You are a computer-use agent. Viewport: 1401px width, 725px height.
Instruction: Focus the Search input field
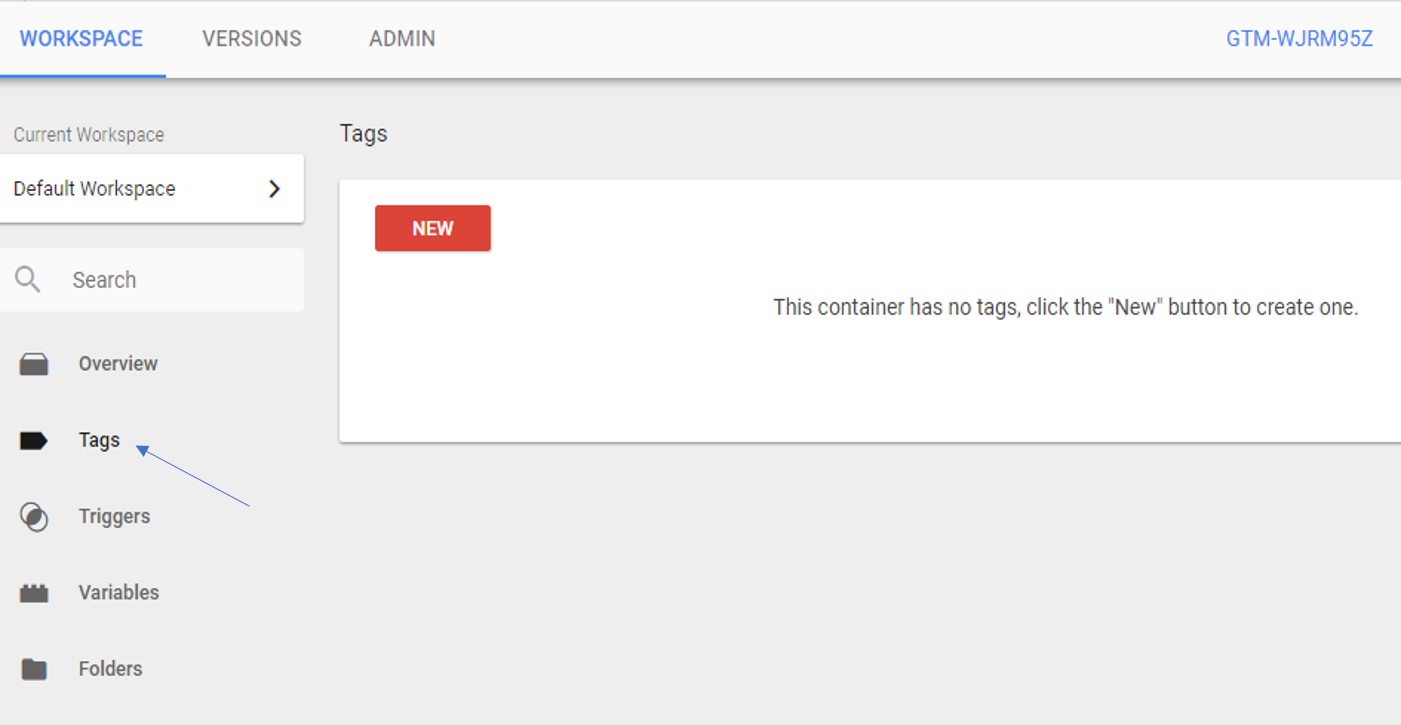coord(152,280)
